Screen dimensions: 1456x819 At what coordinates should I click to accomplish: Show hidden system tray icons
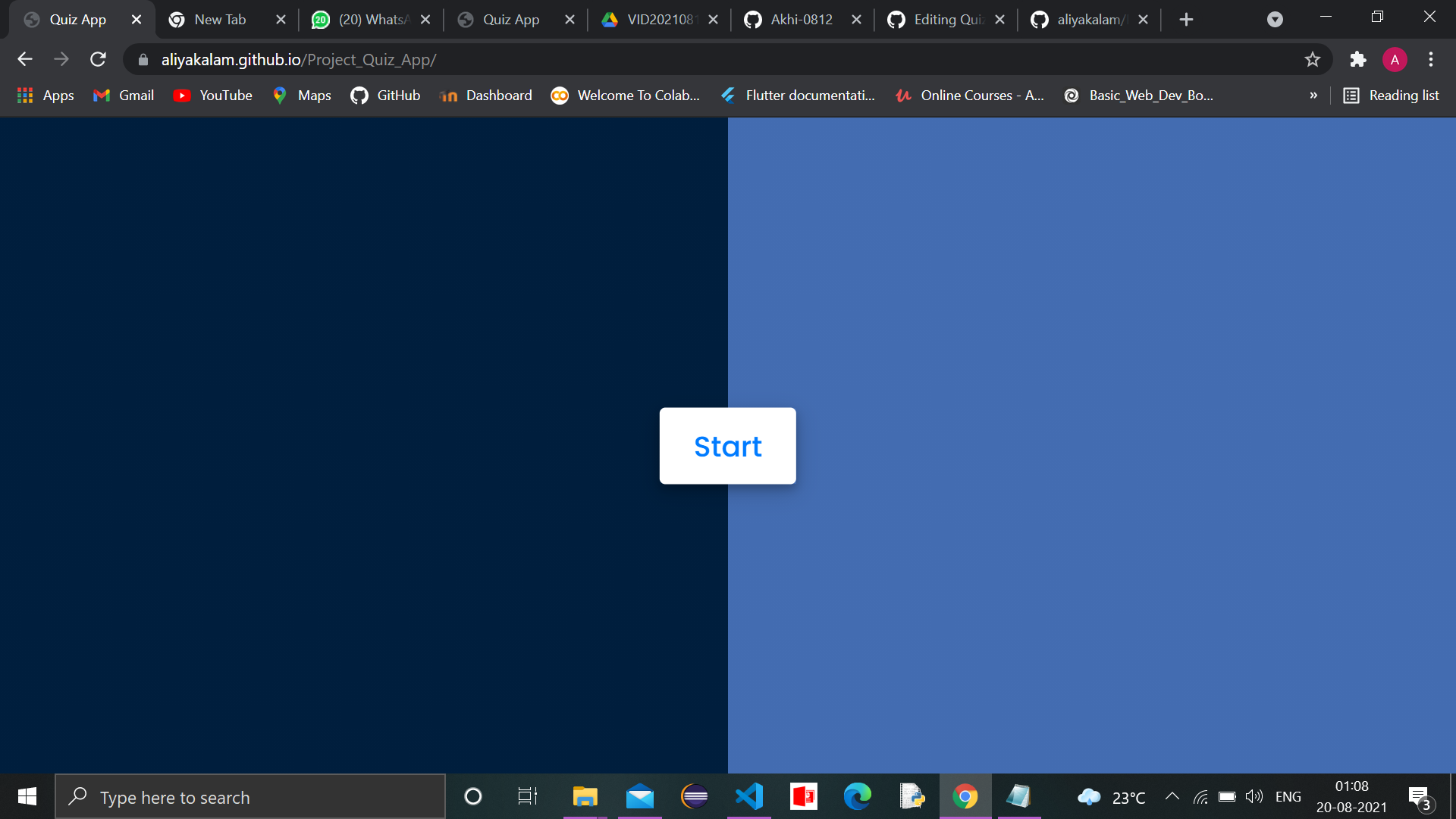pos(1172,796)
